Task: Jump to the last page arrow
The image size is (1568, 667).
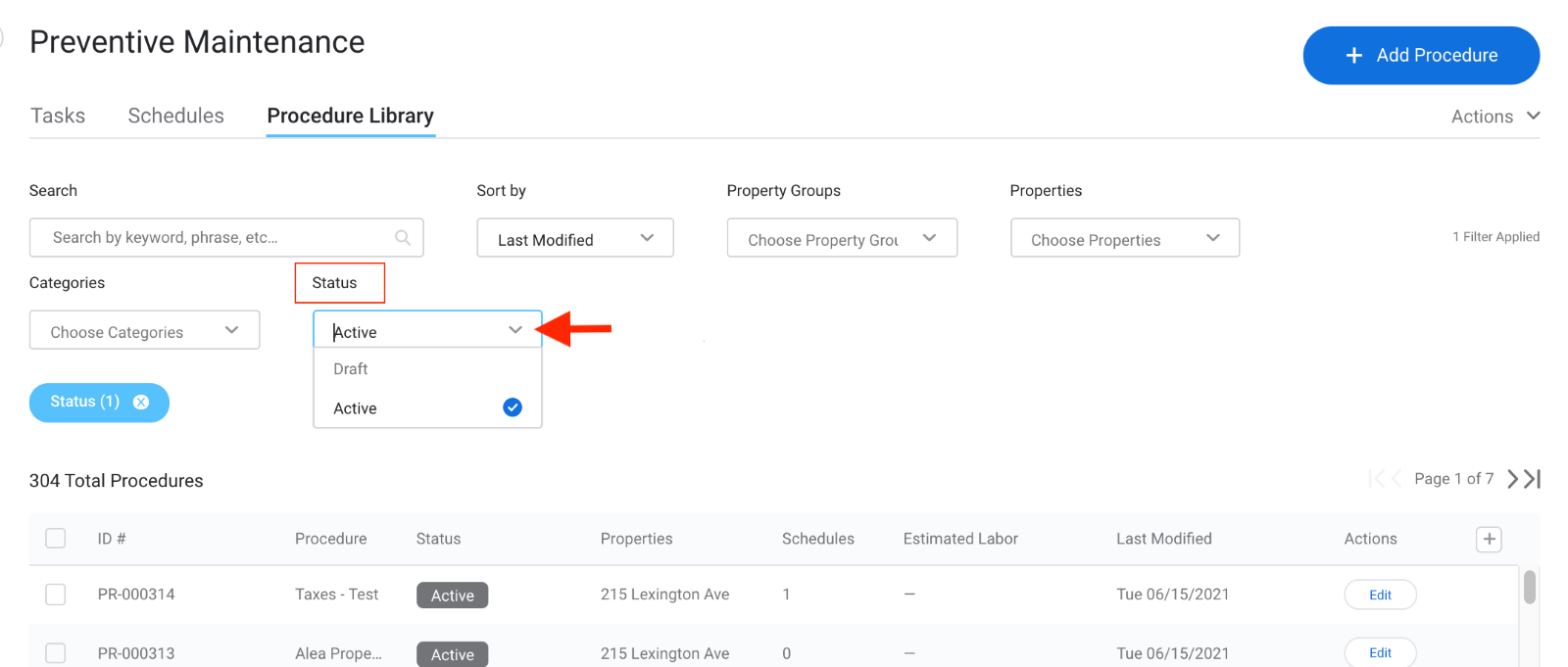Action: (1533, 479)
